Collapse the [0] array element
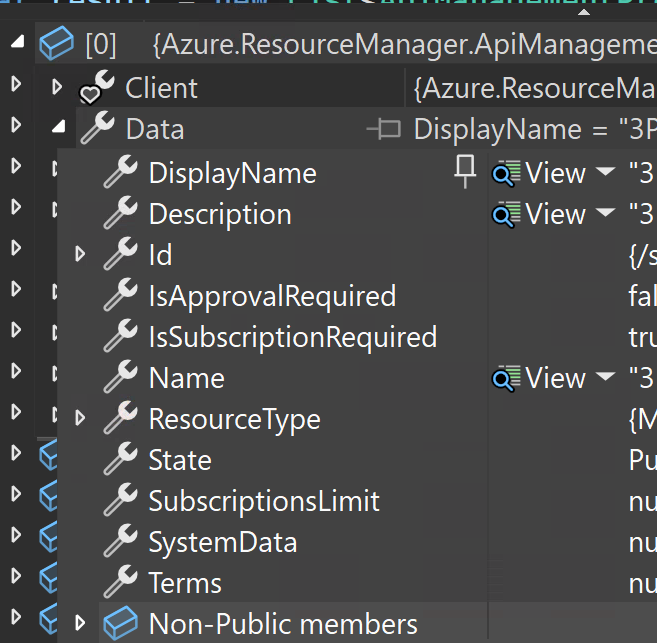The height and width of the screenshot is (643, 657). pos(17,41)
